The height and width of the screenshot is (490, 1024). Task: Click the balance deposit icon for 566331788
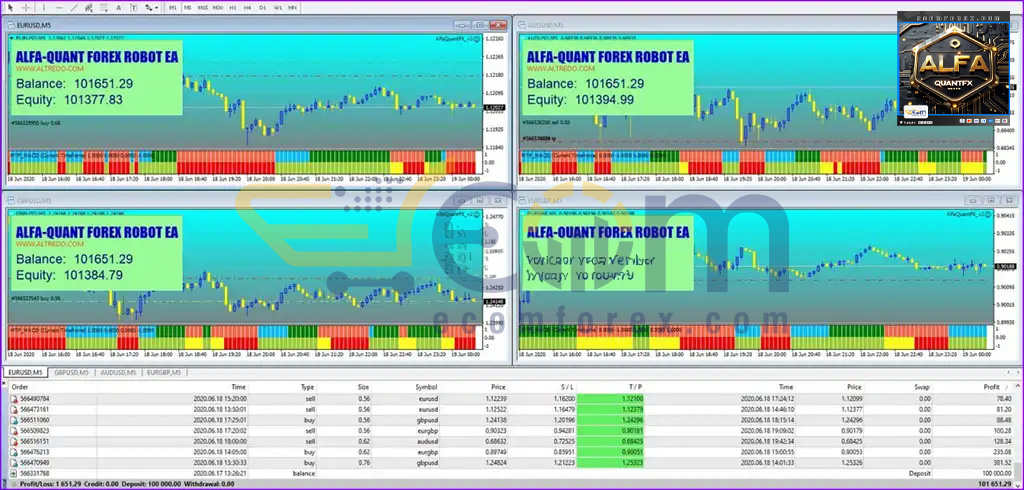(x=14, y=473)
